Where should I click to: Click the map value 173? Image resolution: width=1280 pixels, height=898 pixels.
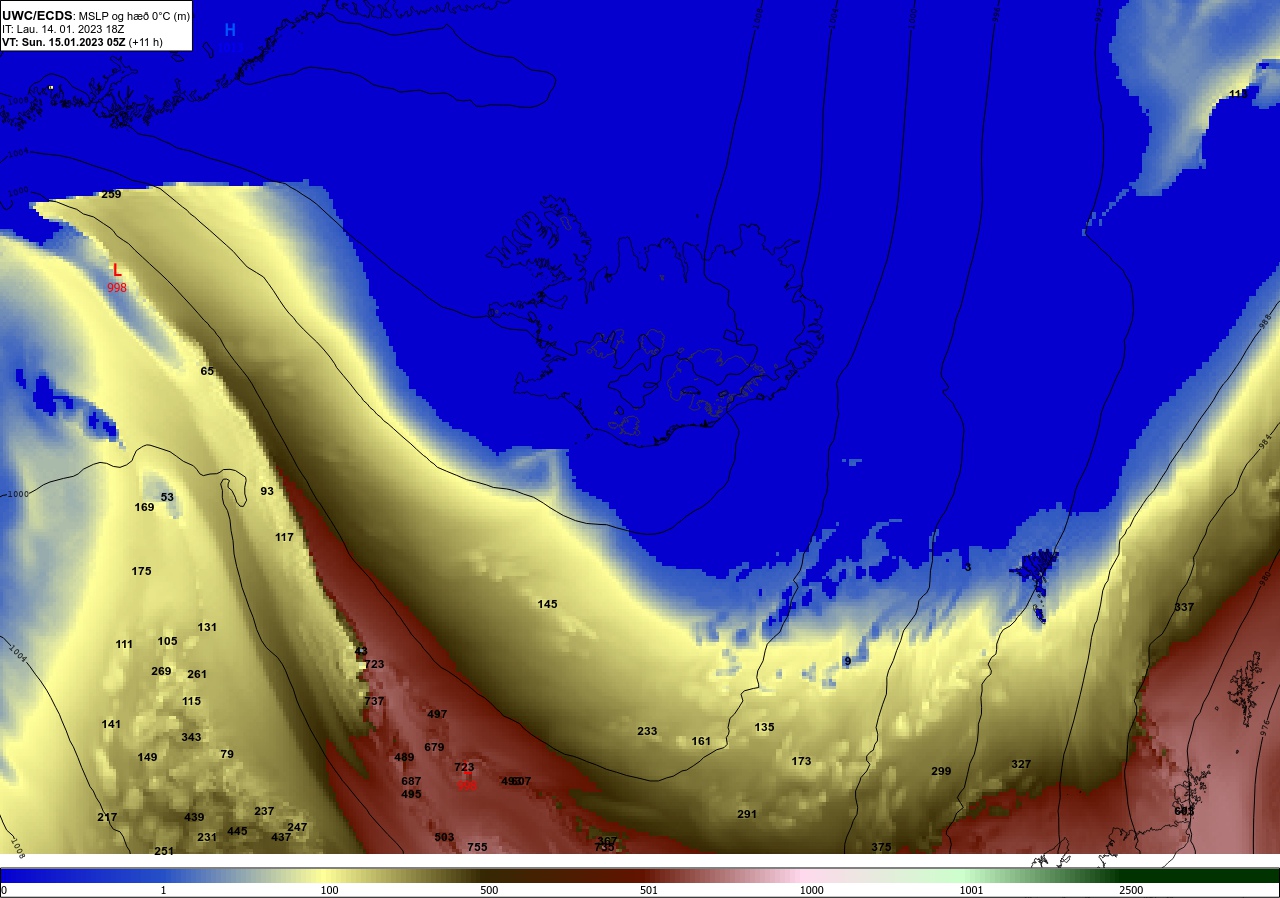point(801,761)
